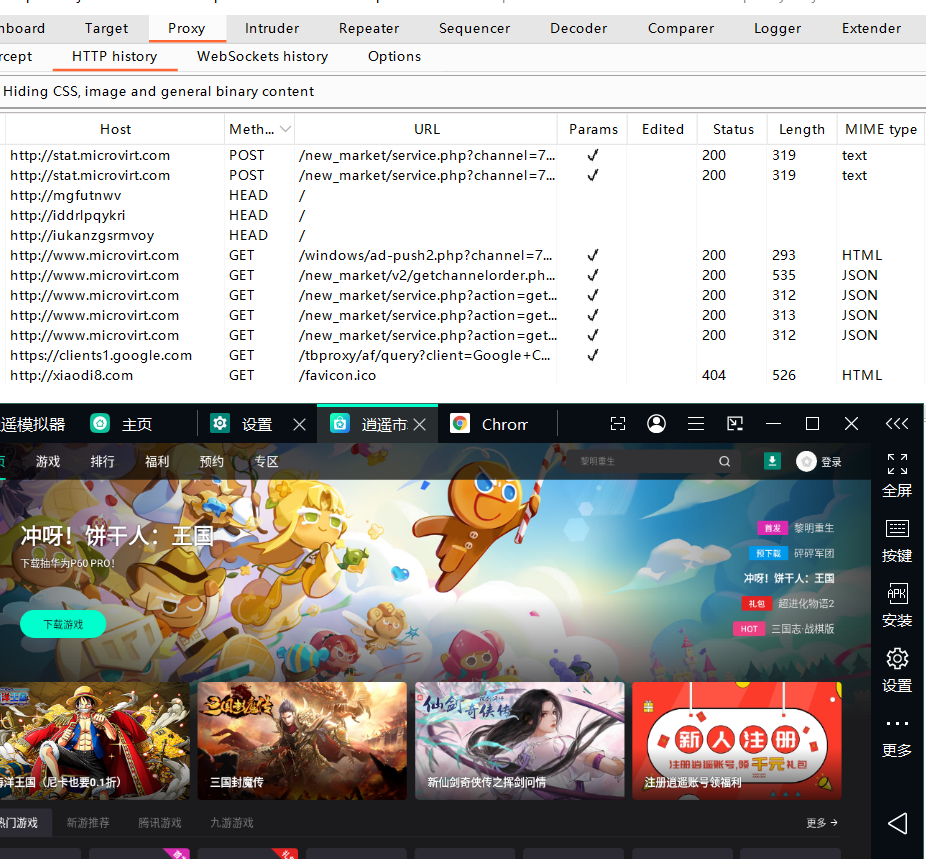The height and width of the screenshot is (859, 926).
Task: Sort history by the Host column
Action: point(115,129)
